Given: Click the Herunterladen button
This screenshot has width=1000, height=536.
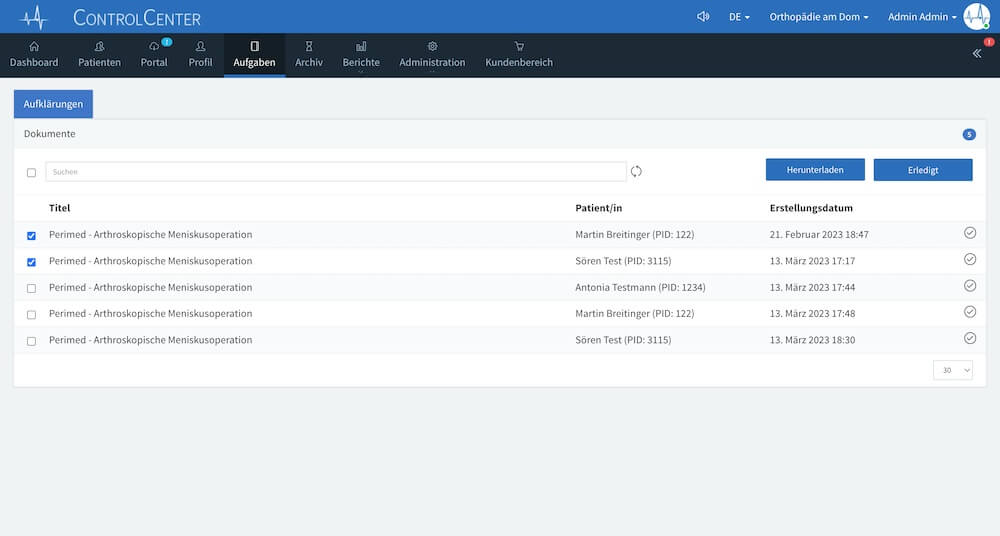Looking at the screenshot, I should coord(815,170).
